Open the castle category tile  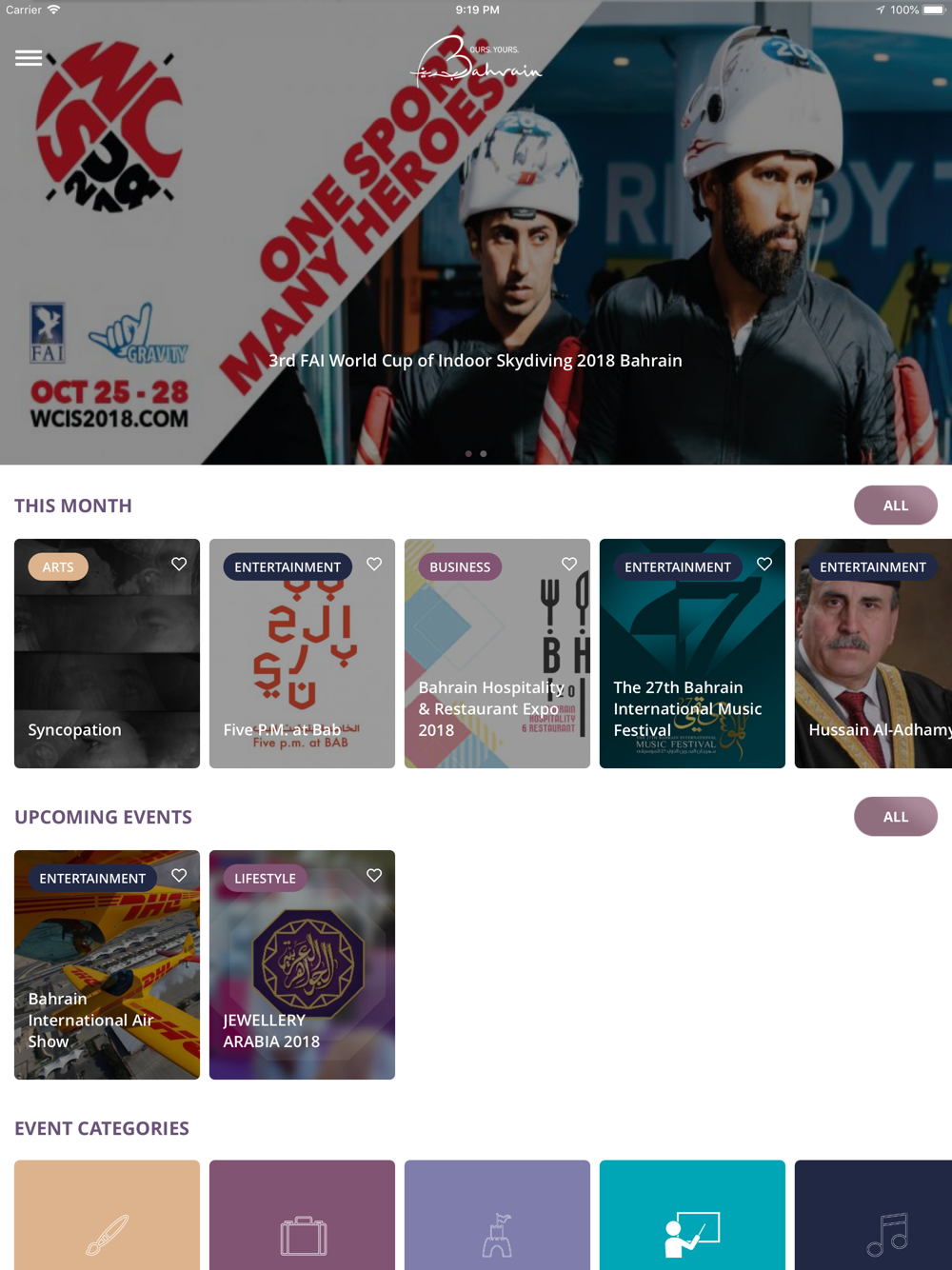tap(497, 1215)
